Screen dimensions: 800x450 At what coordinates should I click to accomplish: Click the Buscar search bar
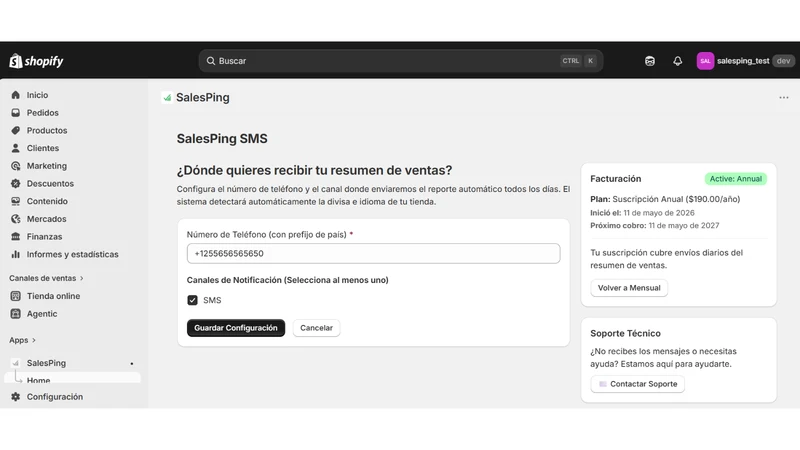coord(401,61)
